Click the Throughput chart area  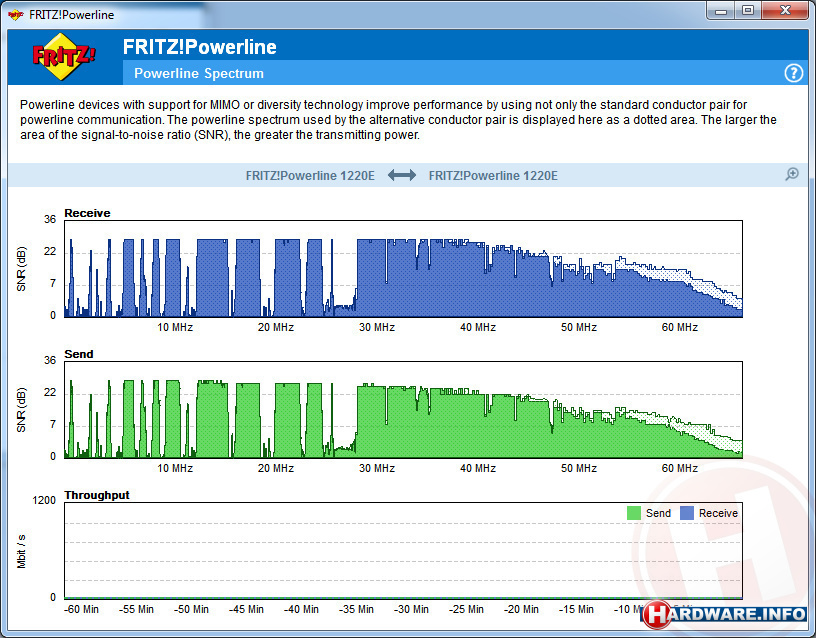[x=403, y=551]
